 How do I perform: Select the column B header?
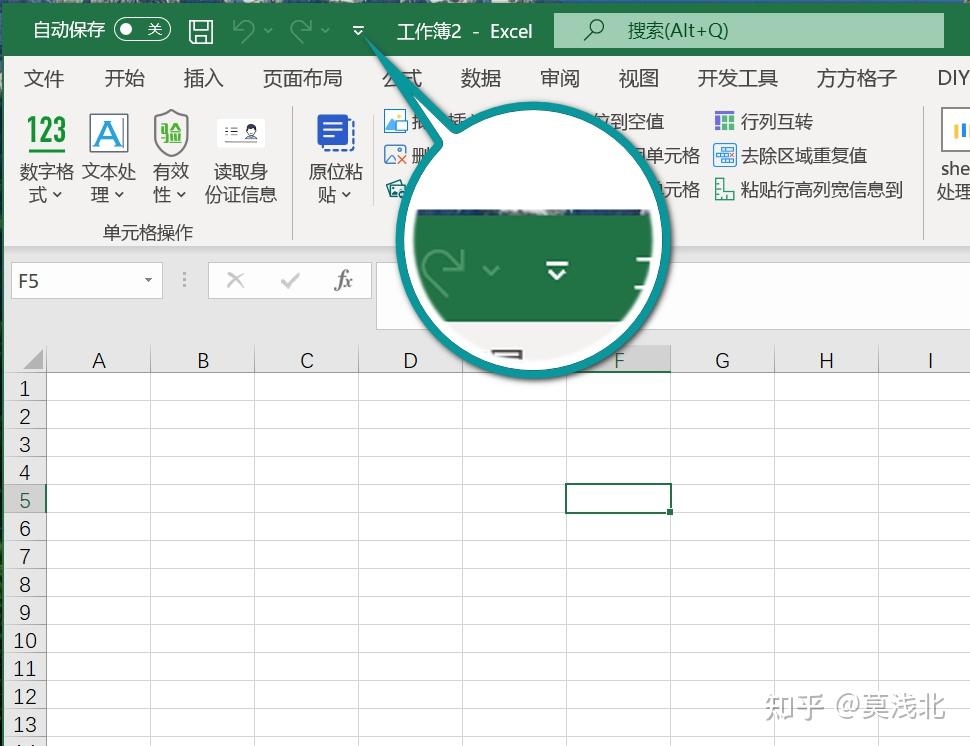(x=203, y=360)
